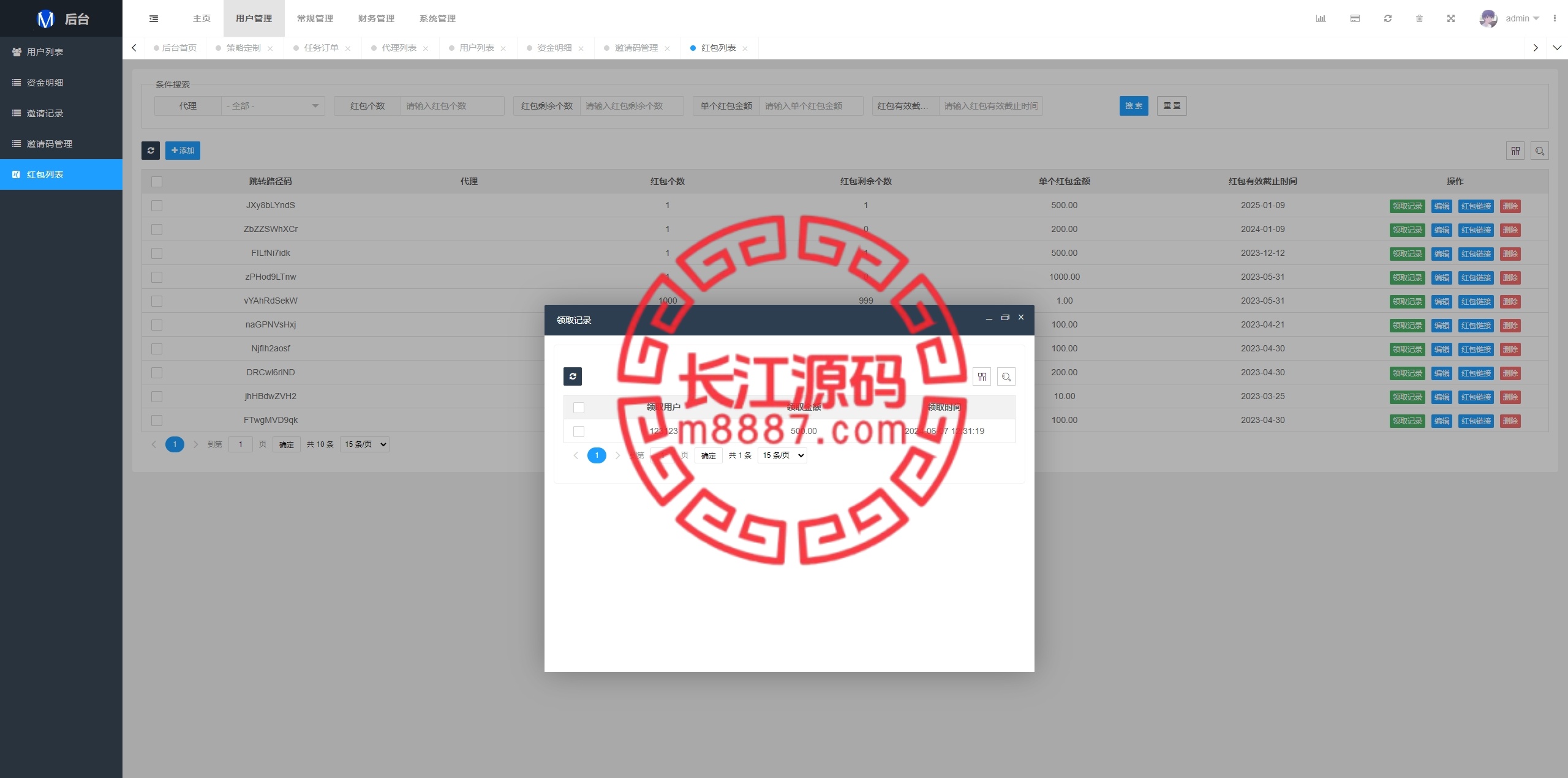This screenshot has height=778, width=1568.
Task: Open main table 15 条/页 page size dropdown
Action: 365,444
